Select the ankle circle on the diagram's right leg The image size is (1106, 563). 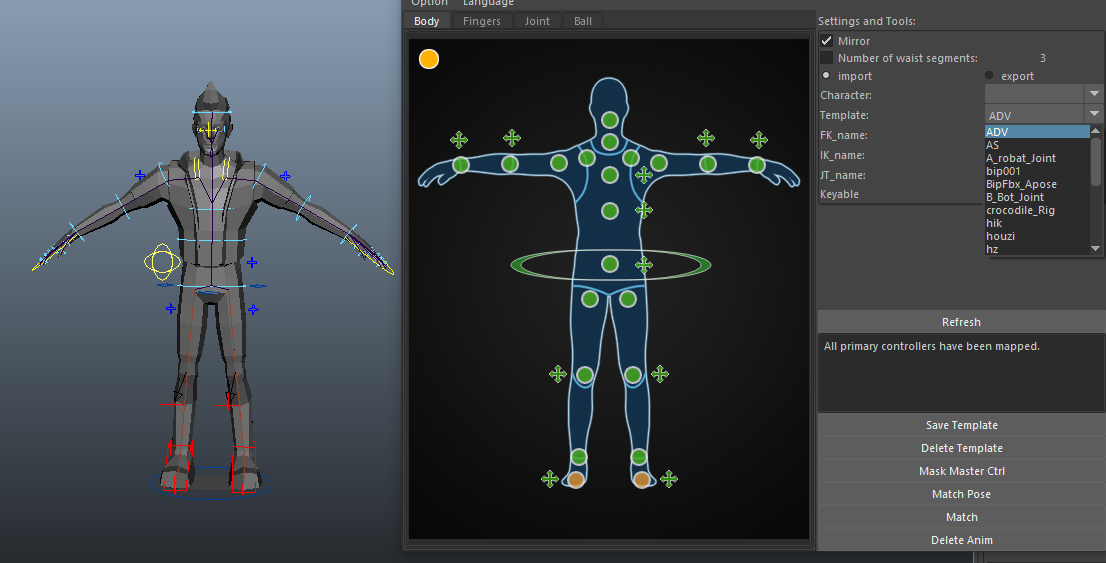pos(638,457)
